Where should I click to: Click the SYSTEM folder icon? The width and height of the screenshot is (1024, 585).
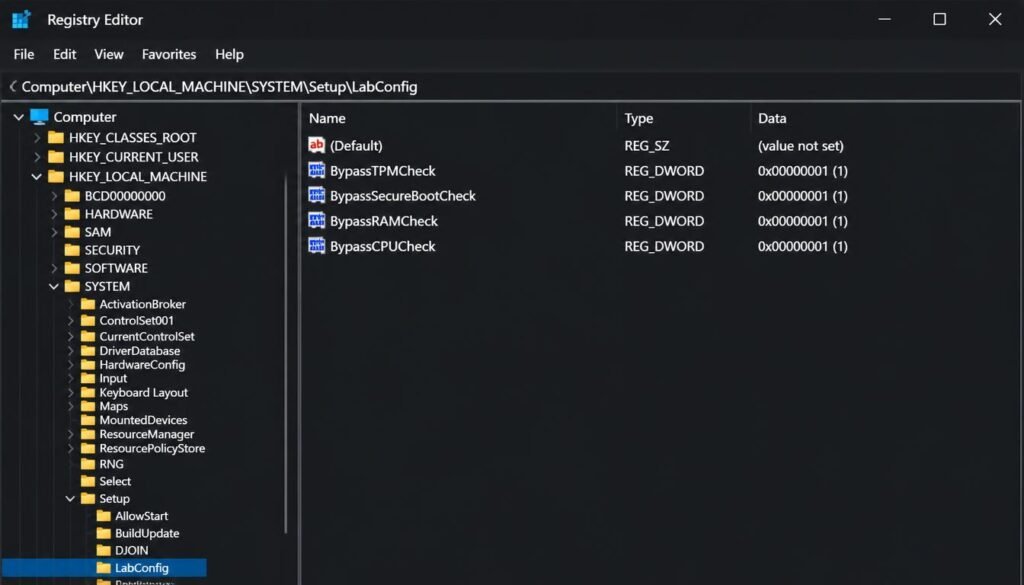coord(72,287)
